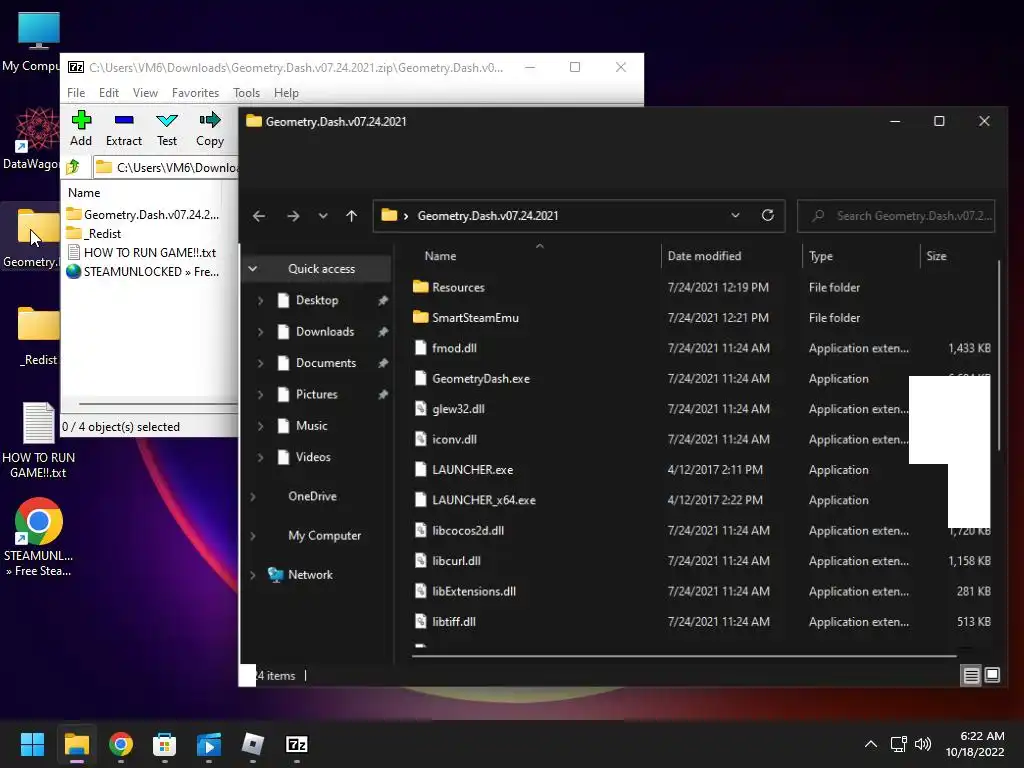The height and width of the screenshot is (768, 1024).
Task: Open Downloads in the navigation pane
Action: point(325,332)
